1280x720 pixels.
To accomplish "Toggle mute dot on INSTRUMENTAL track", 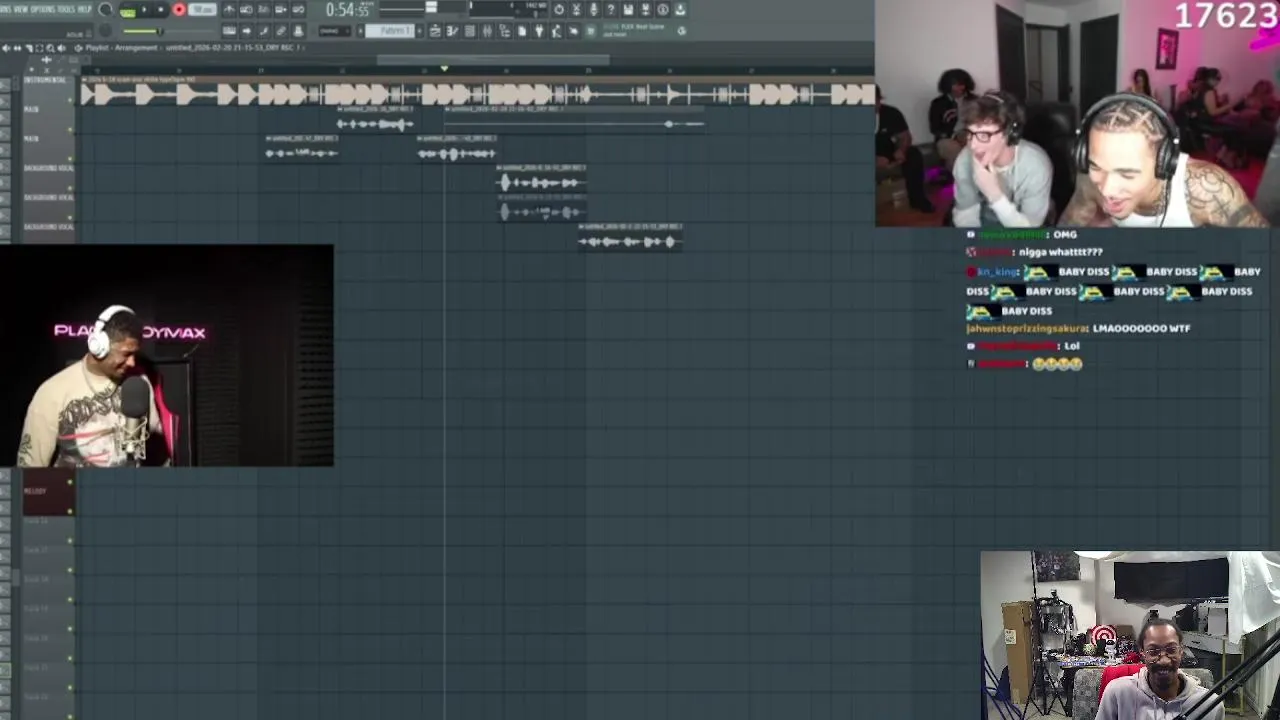I will coord(70,100).
